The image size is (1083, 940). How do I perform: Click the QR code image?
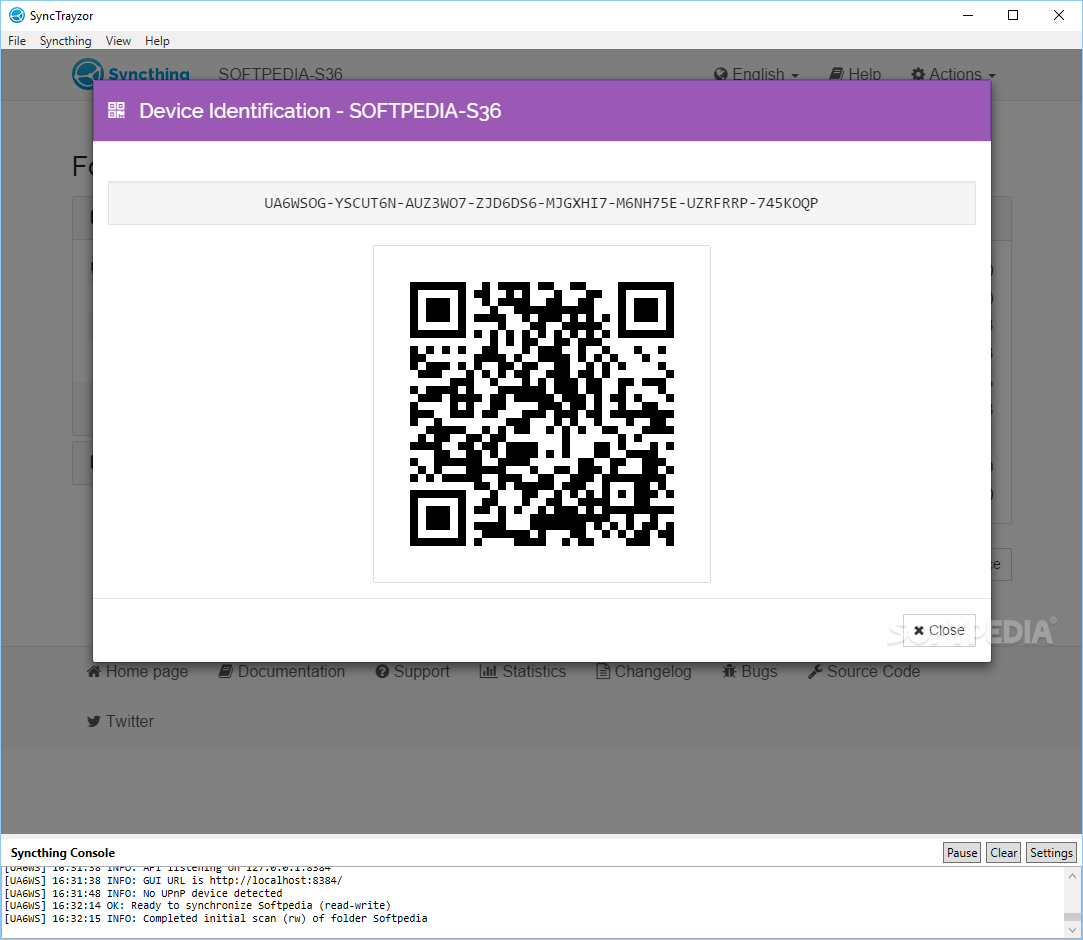542,414
